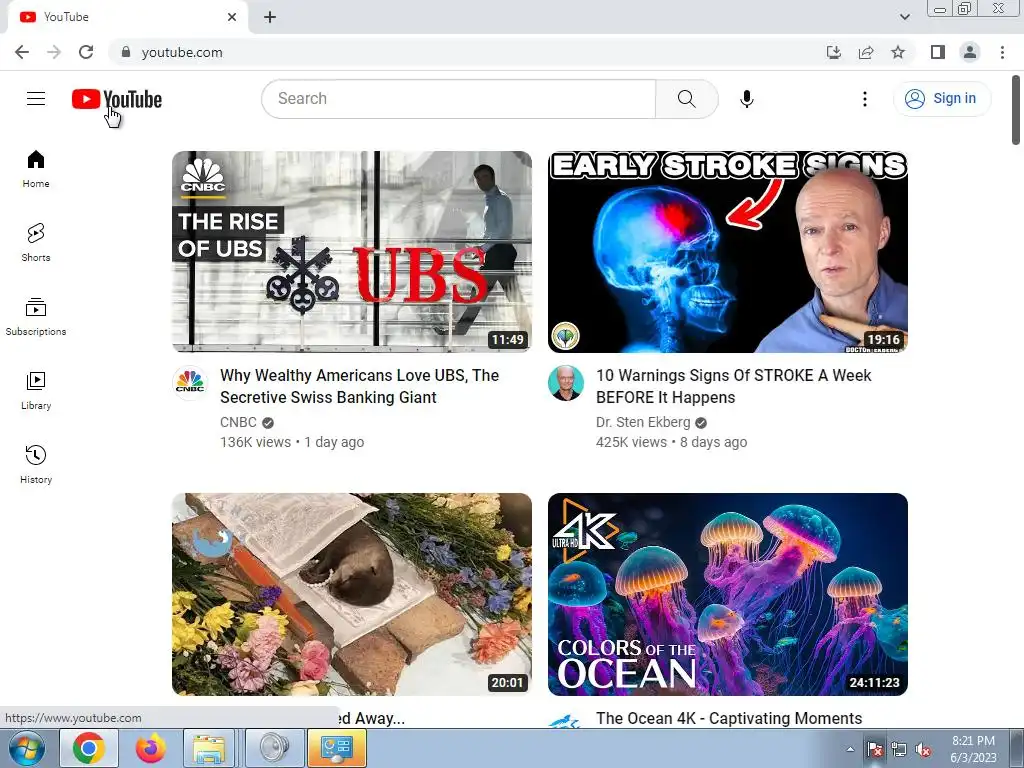
Task: Reload the page with the refresh icon
Action: pyautogui.click(x=86, y=52)
